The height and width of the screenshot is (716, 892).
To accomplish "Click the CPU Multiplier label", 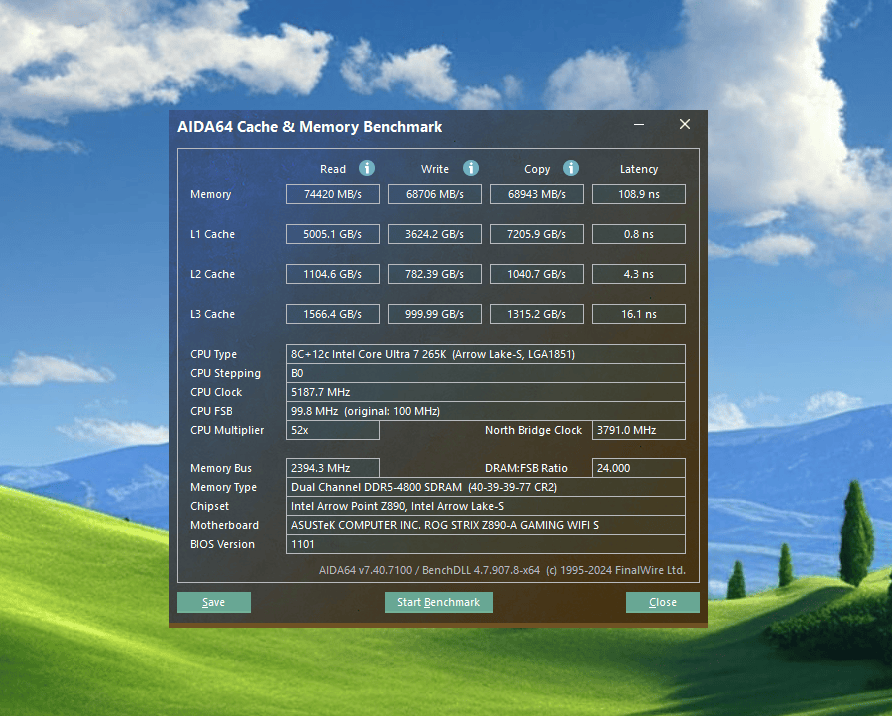I will [x=227, y=431].
